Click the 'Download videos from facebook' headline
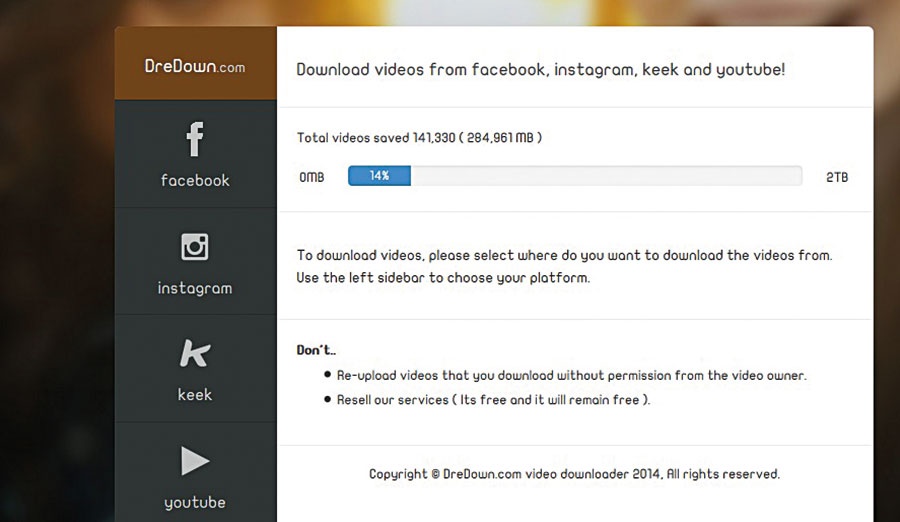The height and width of the screenshot is (522, 900). click(x=541, y=70)
